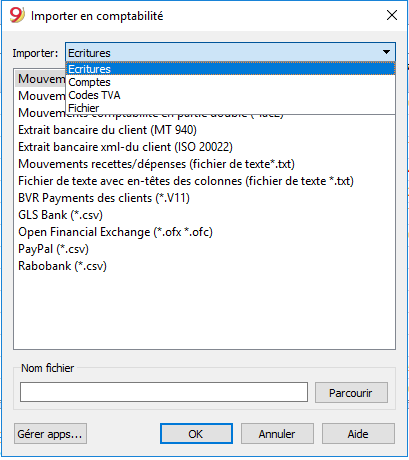This screenshot has height=460, width=409.
Task: Click the Nom fichier text field
Action: [x=164, y=392]
